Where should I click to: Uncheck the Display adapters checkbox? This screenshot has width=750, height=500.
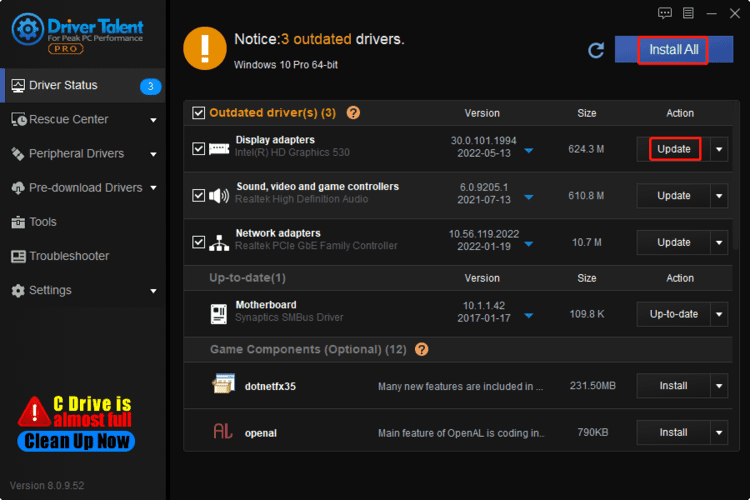198,149
